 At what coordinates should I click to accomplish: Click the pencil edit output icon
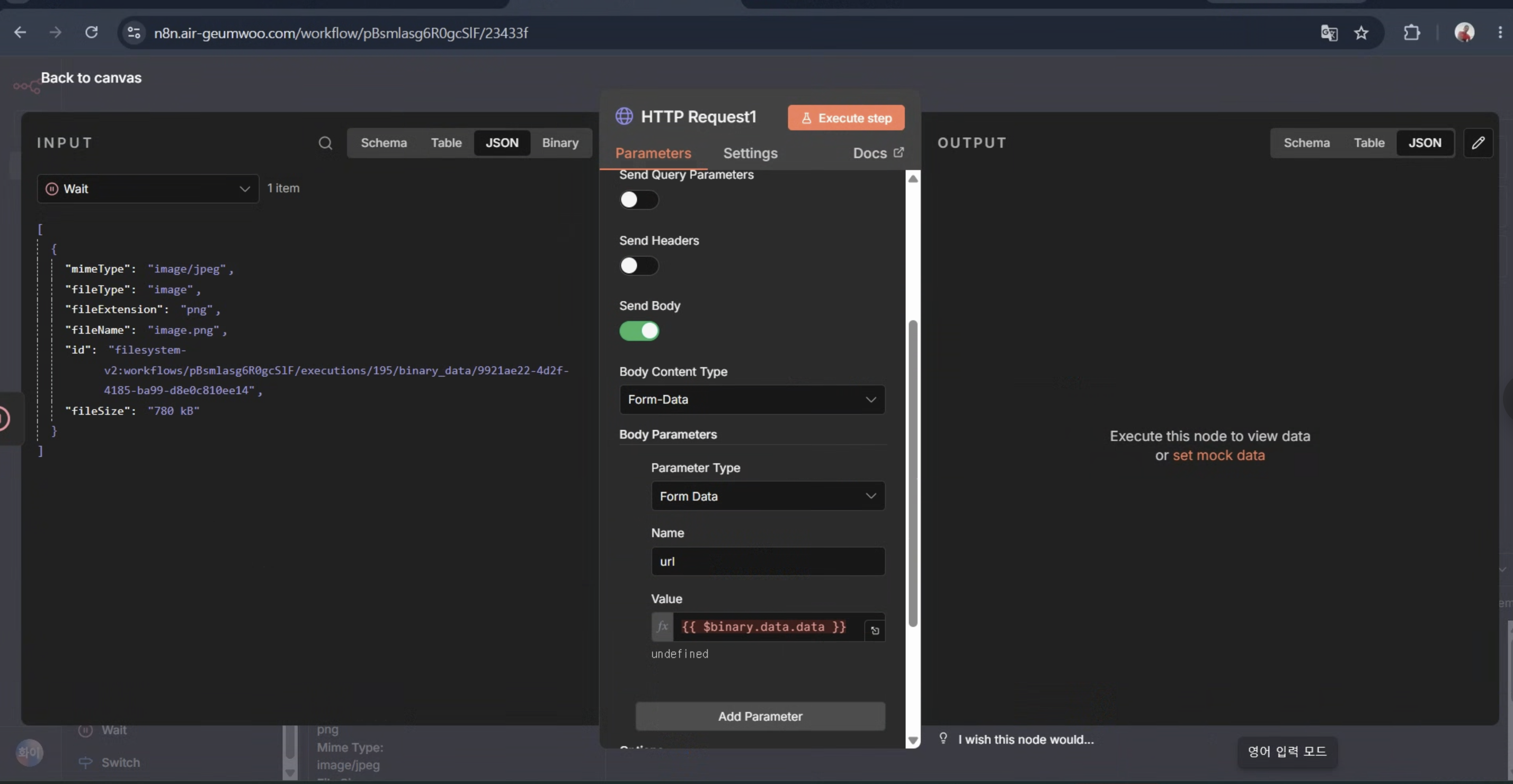[x=1478, y=142]
